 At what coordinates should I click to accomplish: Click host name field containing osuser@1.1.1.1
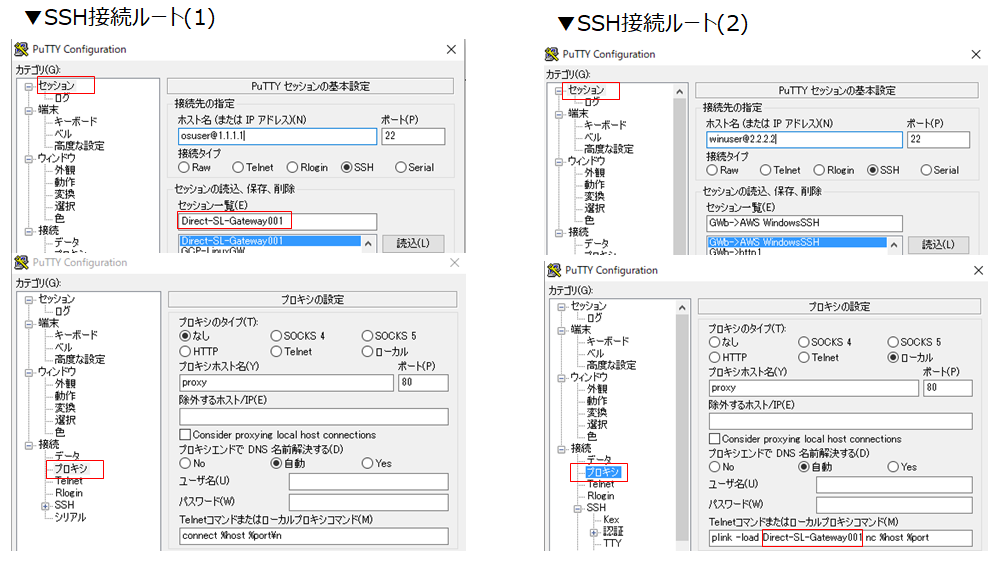pyautogui.click(x=278, y=136)
